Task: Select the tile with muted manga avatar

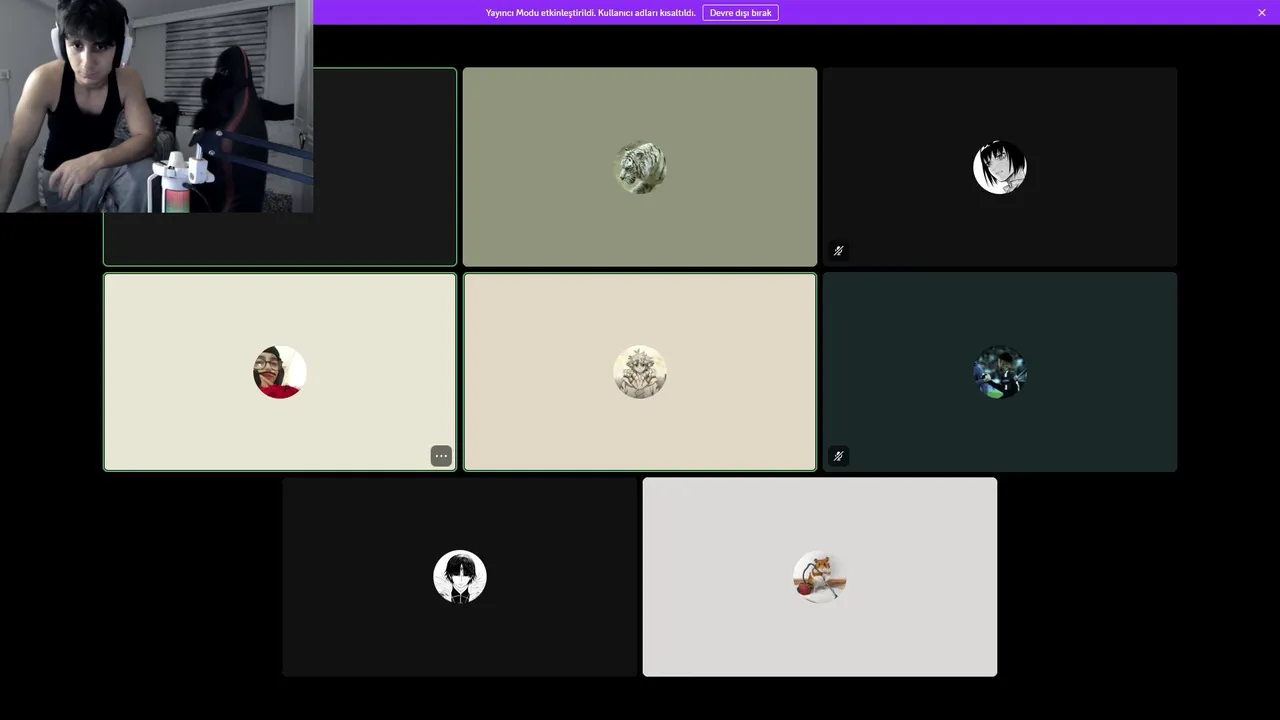Action: click(x=1000, y=167)
